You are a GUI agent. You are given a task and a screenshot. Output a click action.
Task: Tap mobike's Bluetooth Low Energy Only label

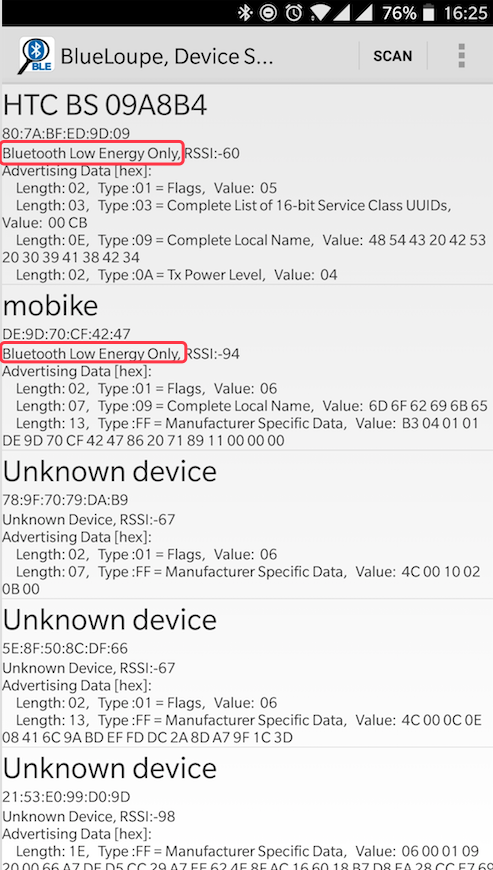click(92, 353)
